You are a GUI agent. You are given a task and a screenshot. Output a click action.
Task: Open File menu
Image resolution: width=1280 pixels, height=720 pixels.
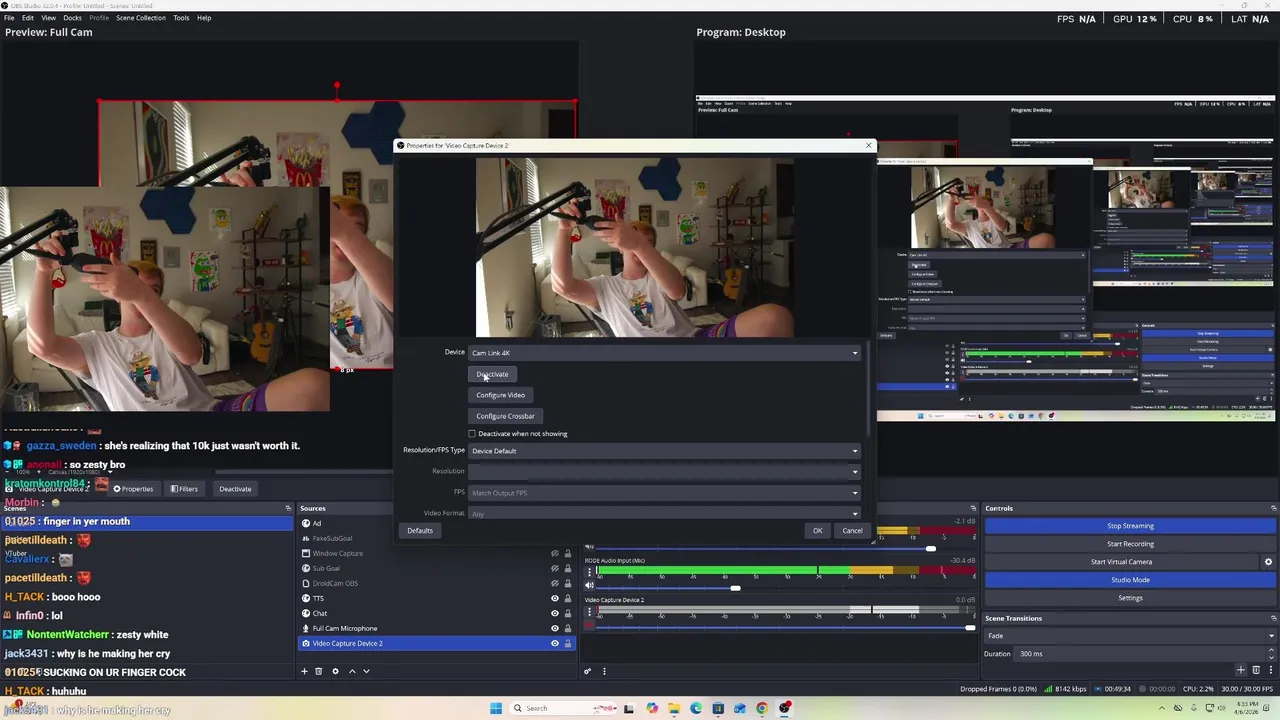click(9, 18)
